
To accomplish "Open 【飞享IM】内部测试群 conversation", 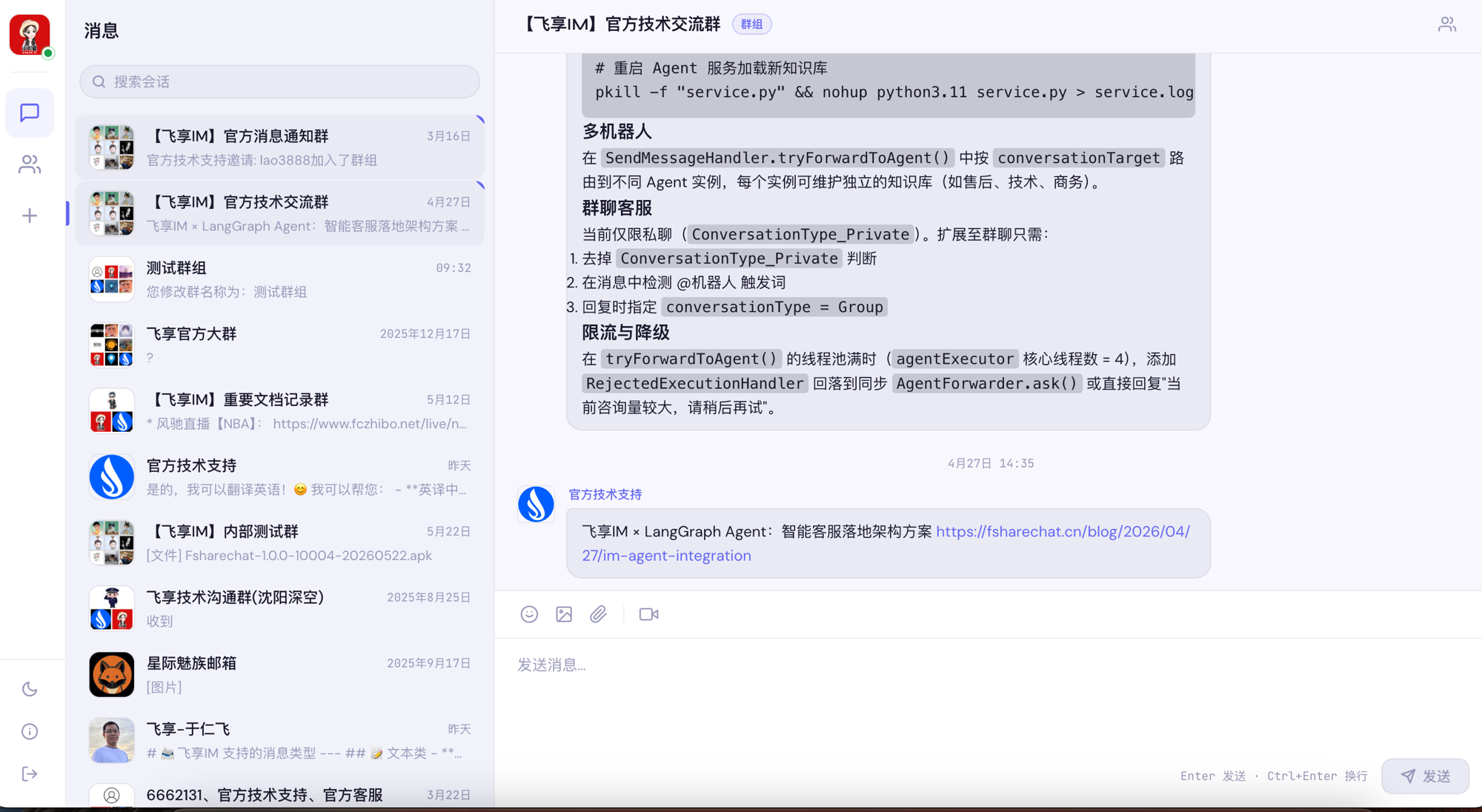I will click(x=279, y=543).
